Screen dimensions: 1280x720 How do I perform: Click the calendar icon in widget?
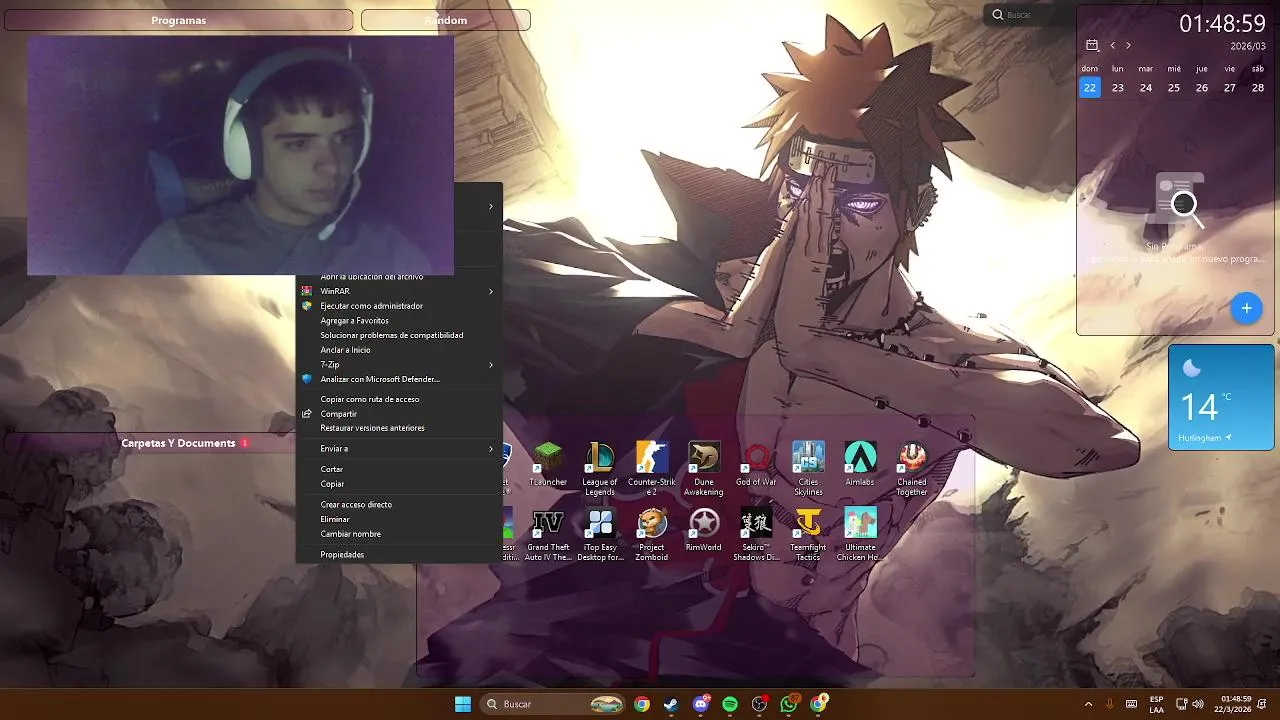1092,46
